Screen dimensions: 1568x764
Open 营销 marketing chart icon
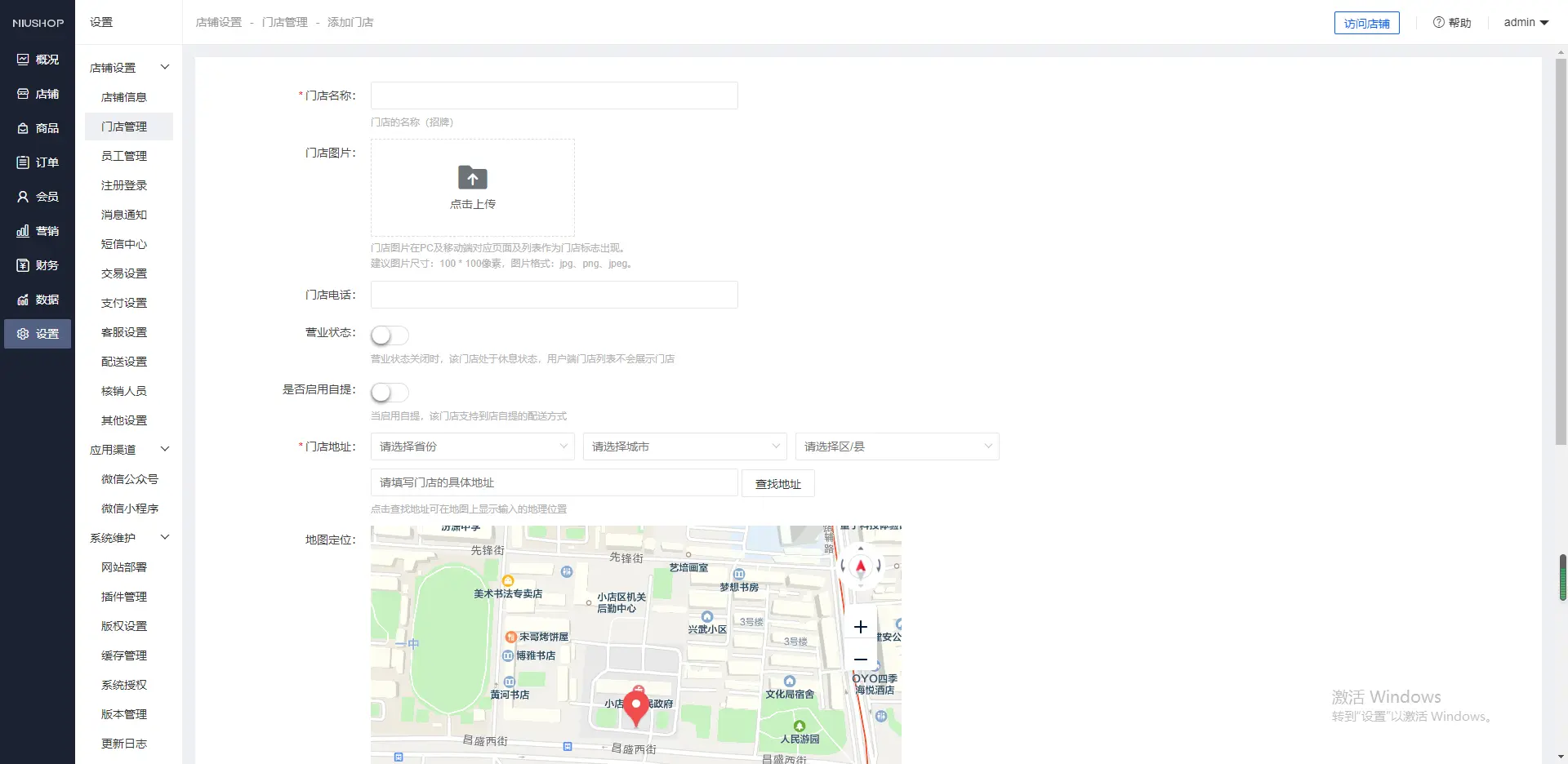click(x=23, y=231)
